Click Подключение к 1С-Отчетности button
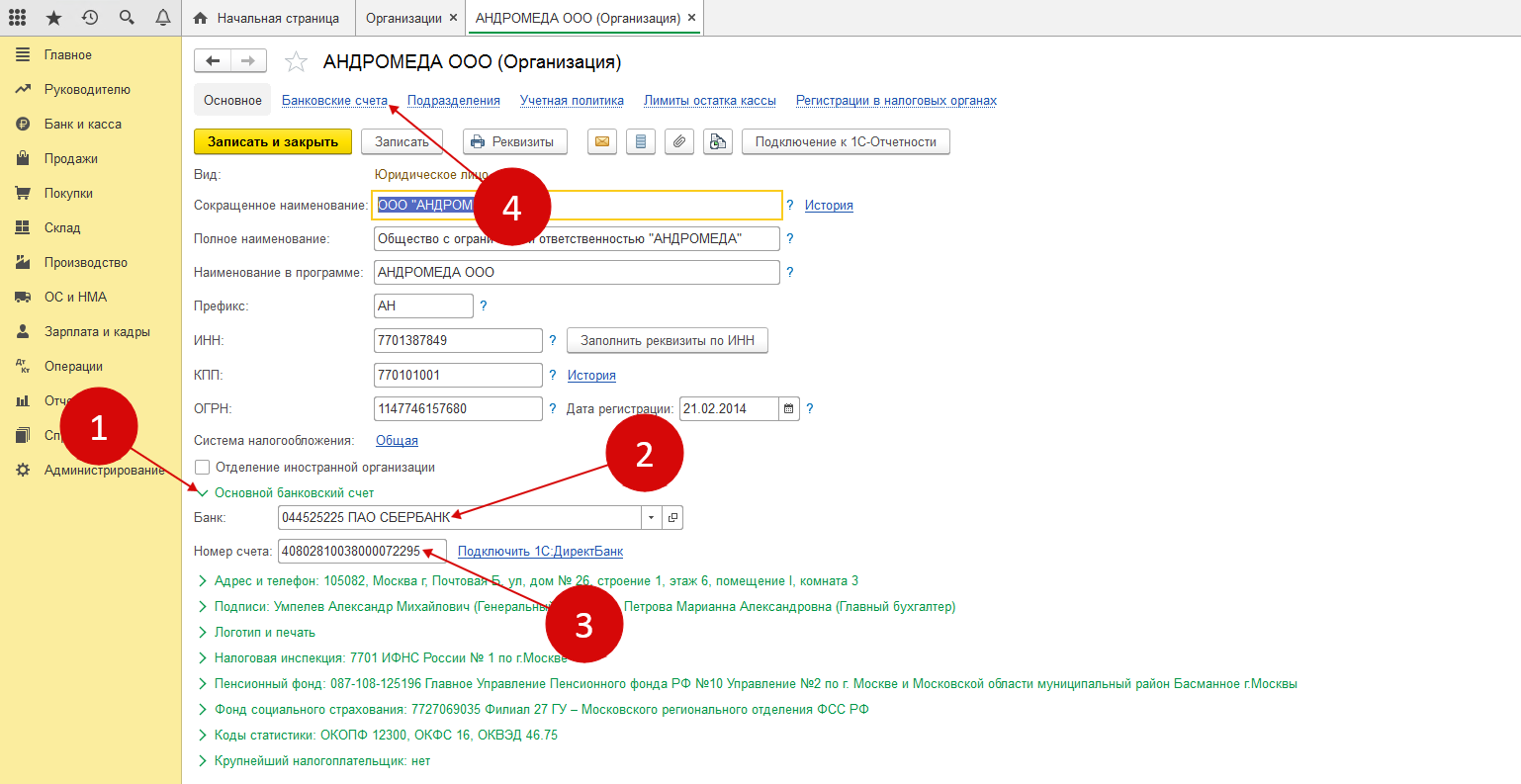The image size is (1521, 784). click(x=846, y=142)
